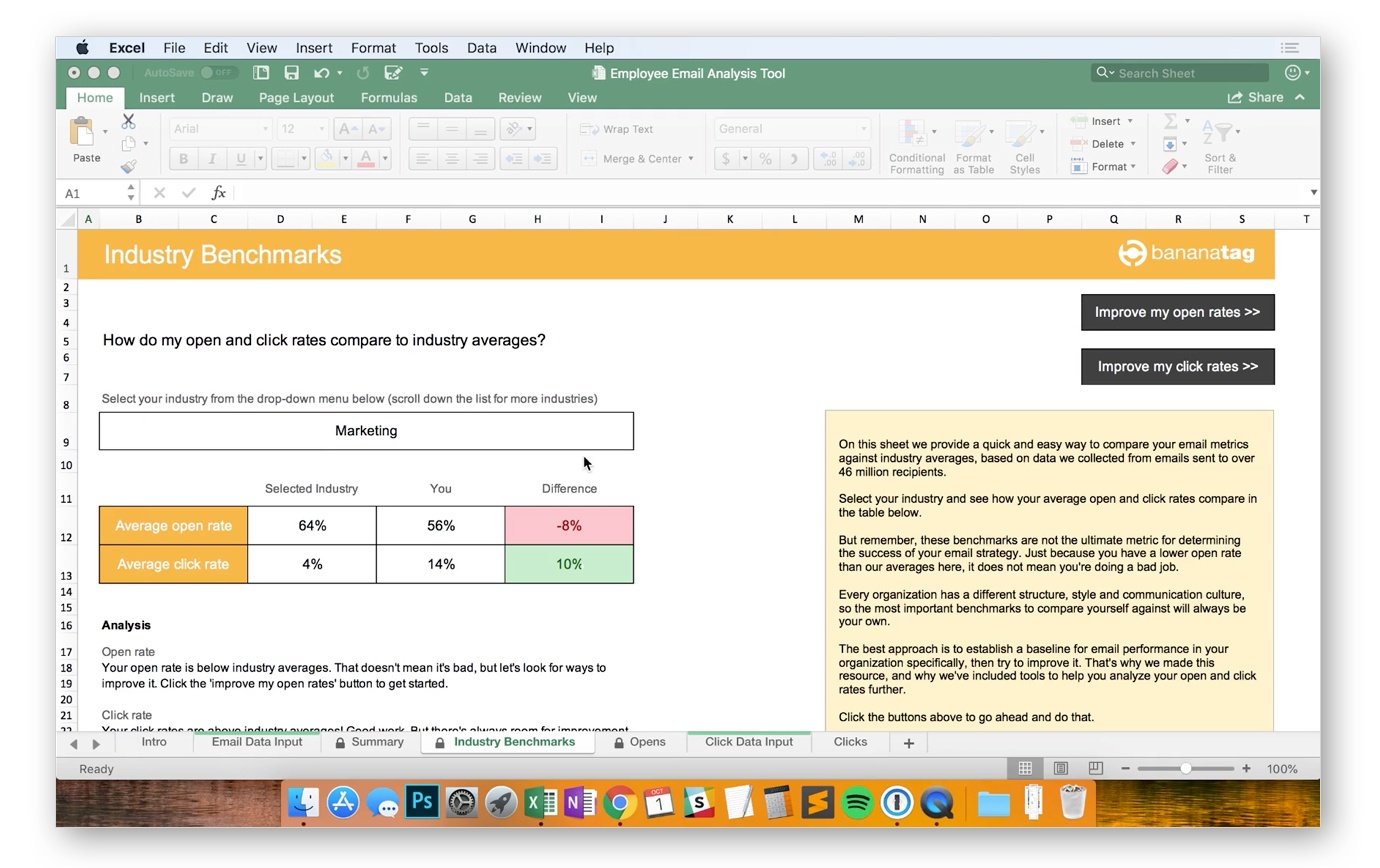Click the Increase Font Size icon
The width and height of the screenshot is (1380, 868).
click(347, 129)
